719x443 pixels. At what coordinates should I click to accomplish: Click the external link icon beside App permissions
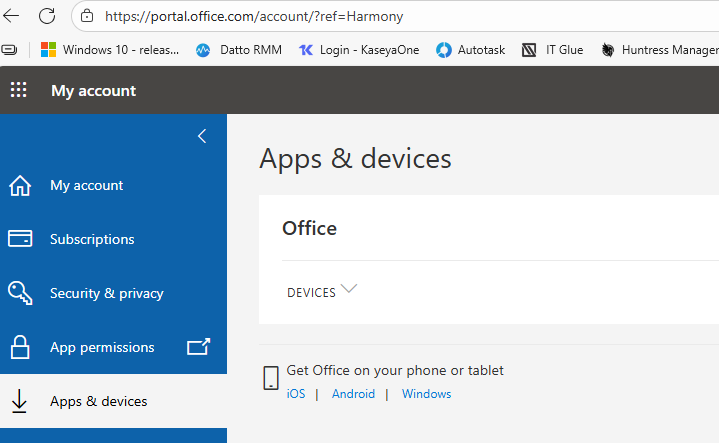pyautogui.click(x=199, y=347)
